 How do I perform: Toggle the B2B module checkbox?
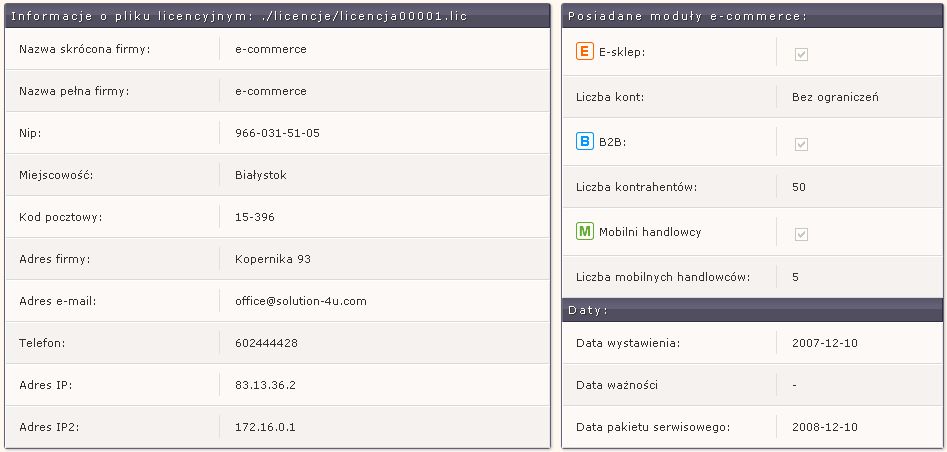click(x=801, y=144)
